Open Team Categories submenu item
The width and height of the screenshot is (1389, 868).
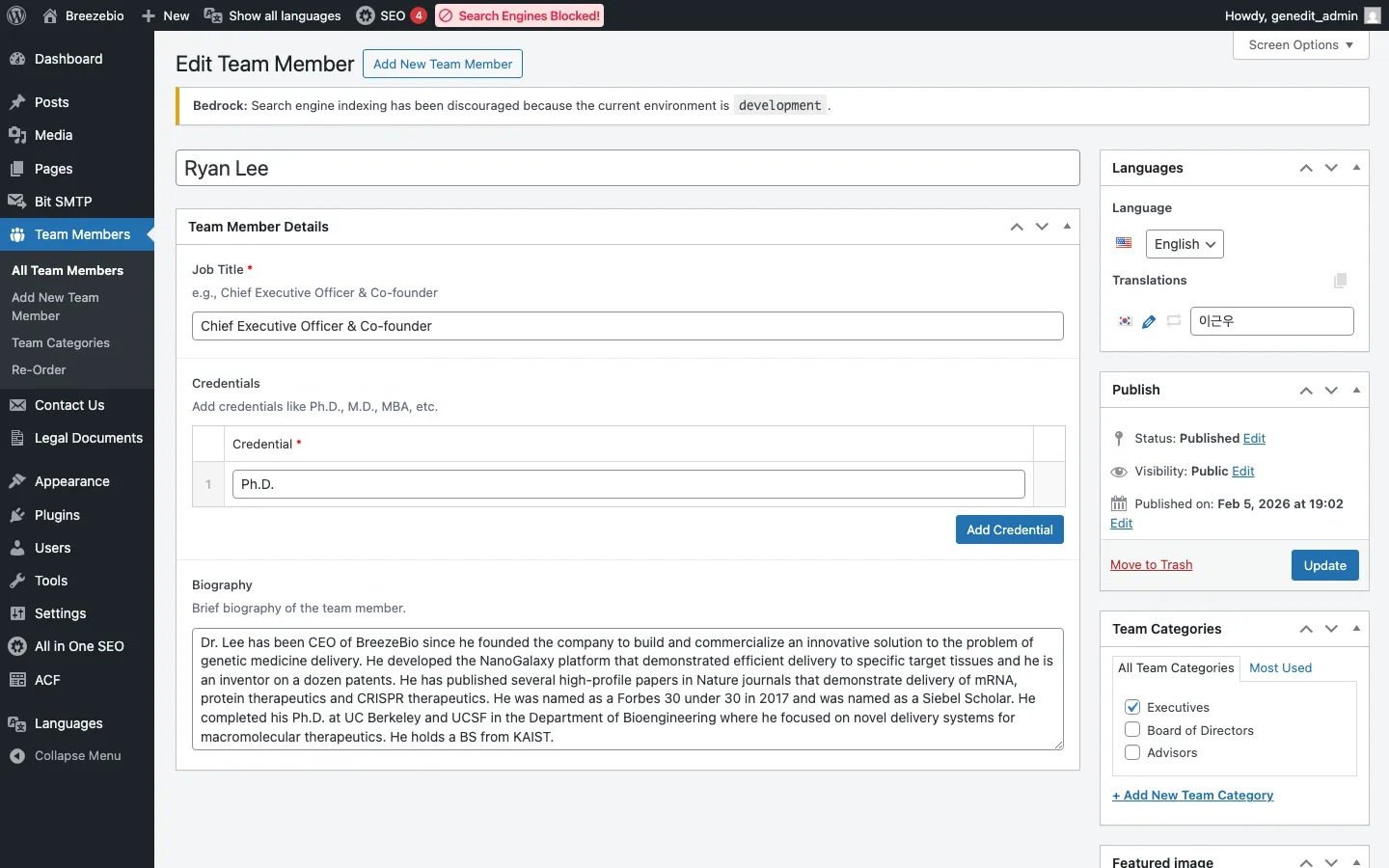(x=61, y=343)
